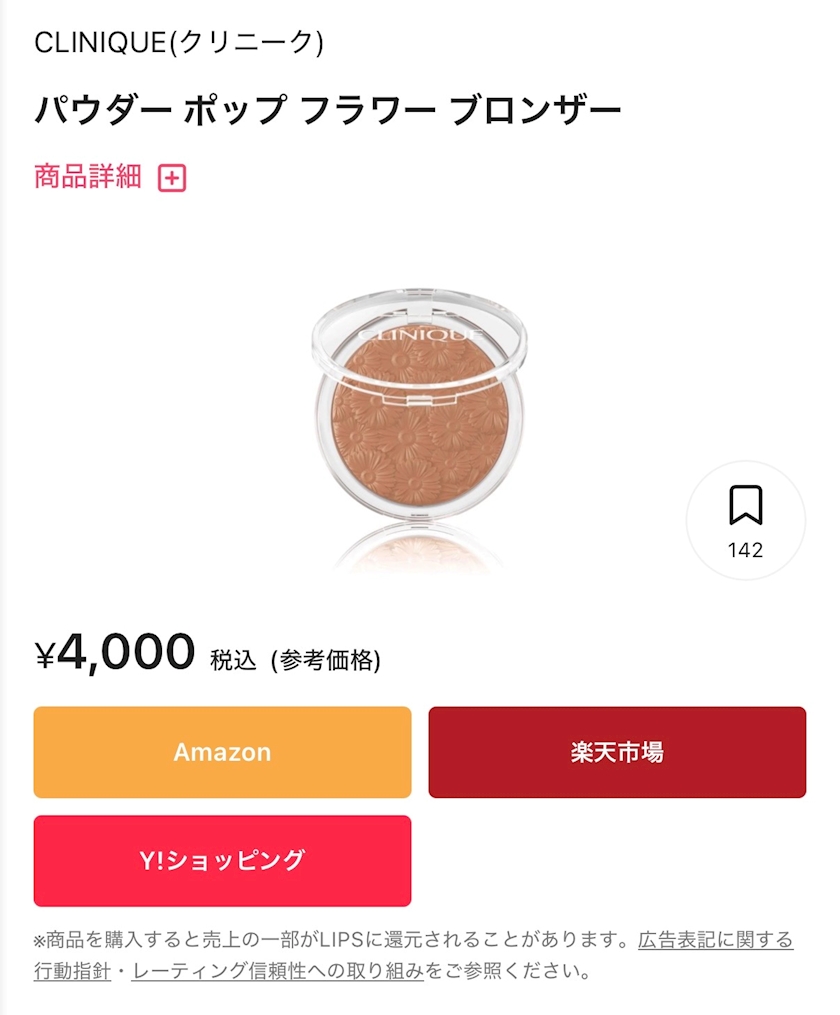Click the LIPS revenue disclaimer text
Viewport: 840px width, 1015px height.
(330, 940)
